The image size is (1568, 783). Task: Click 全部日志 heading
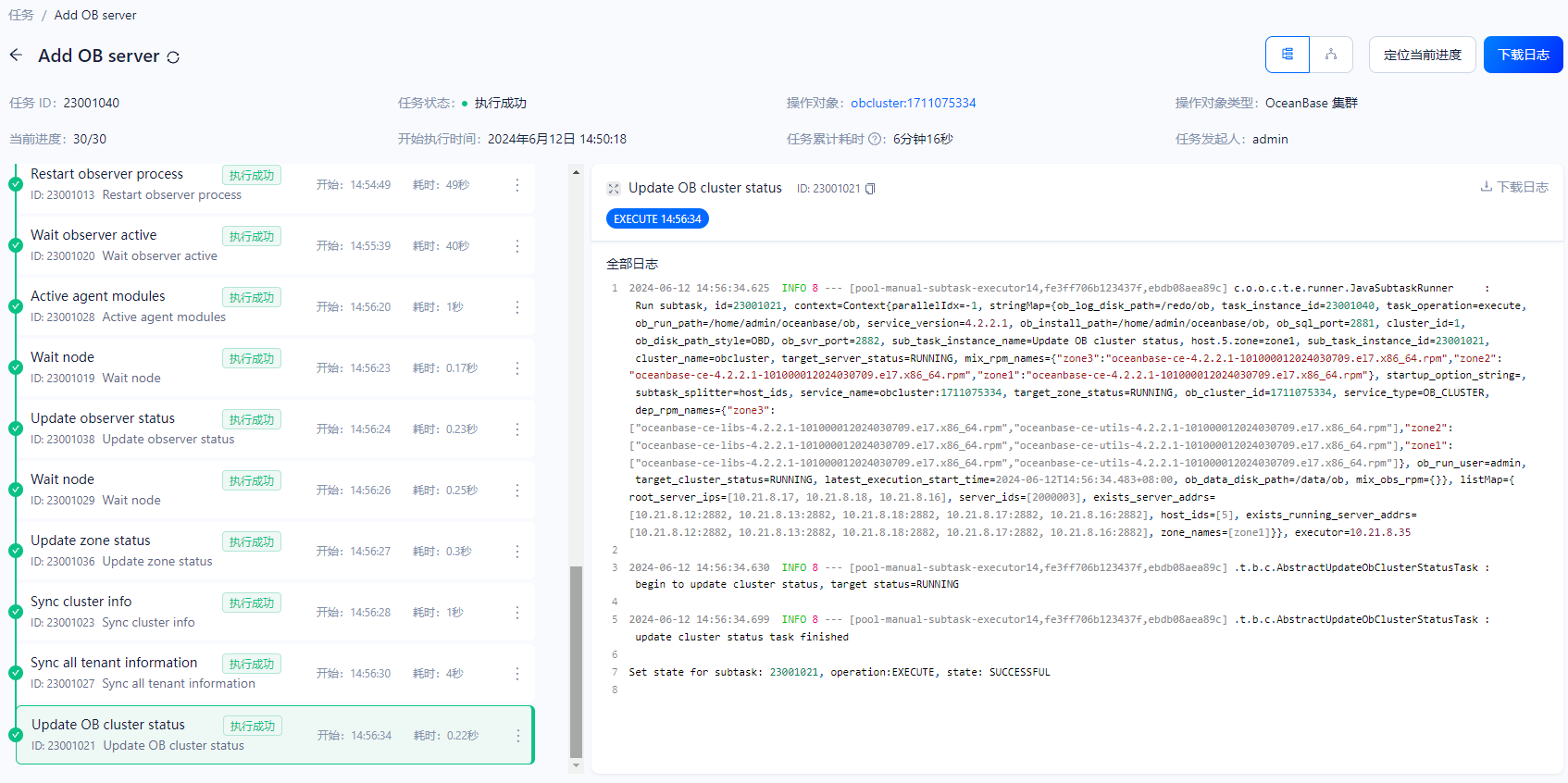click(632, 264)
